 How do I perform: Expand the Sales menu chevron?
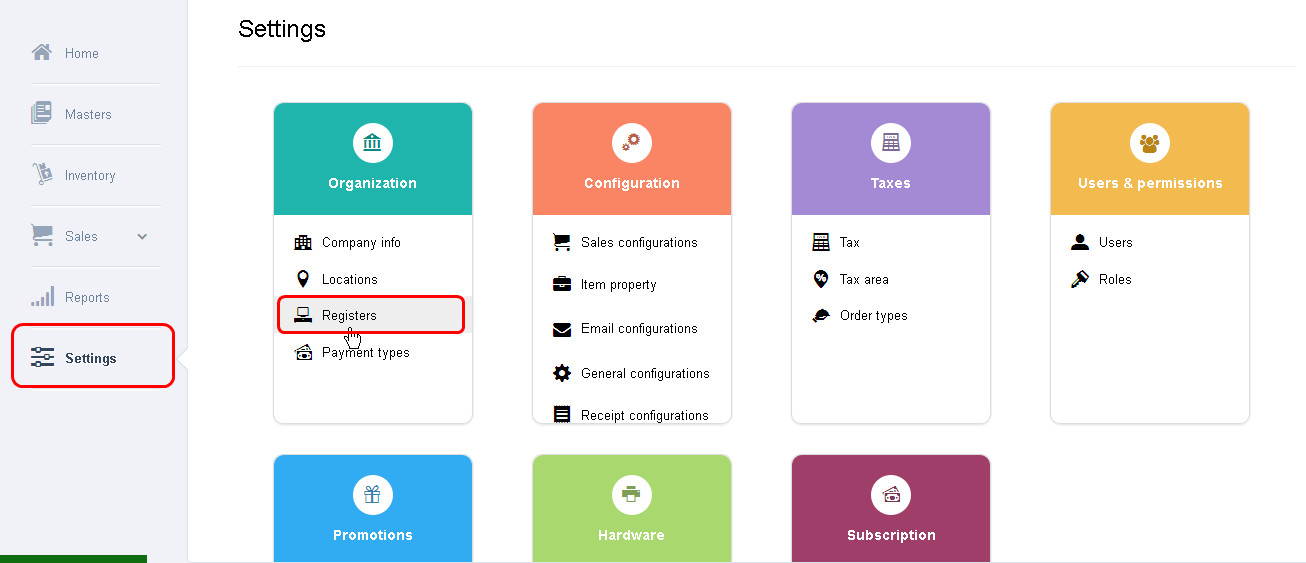[x=142, y=237]
